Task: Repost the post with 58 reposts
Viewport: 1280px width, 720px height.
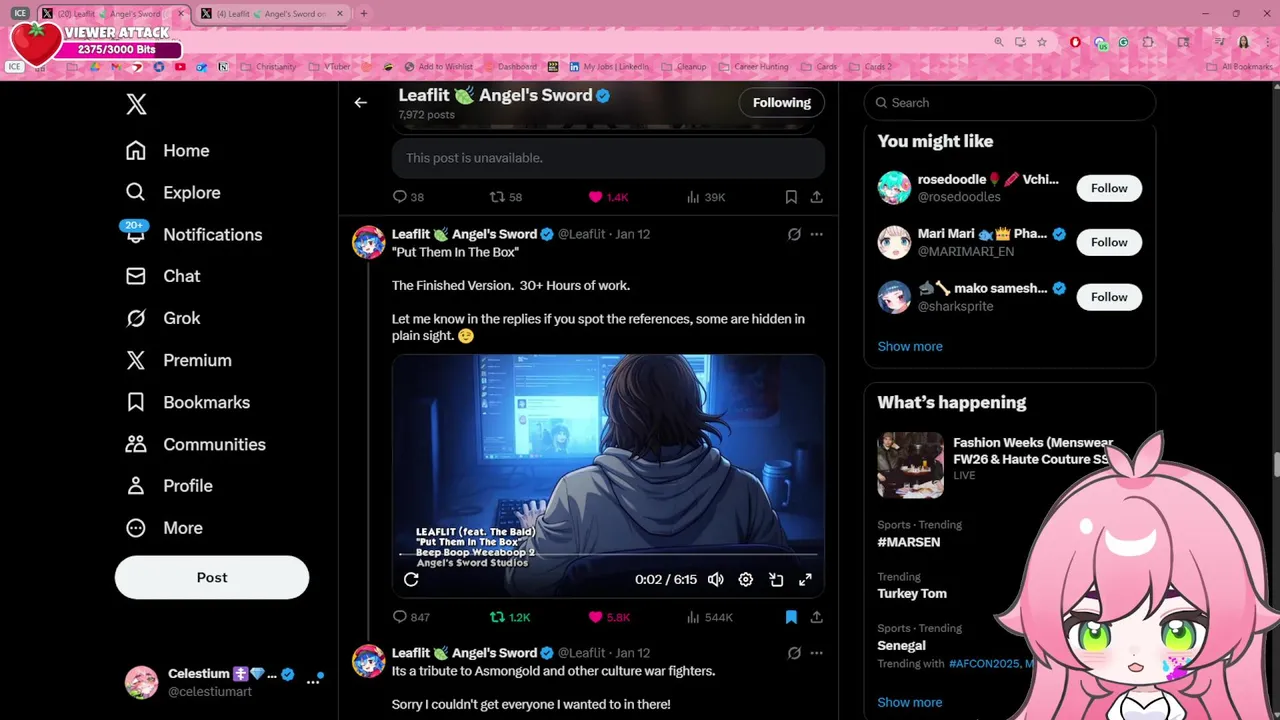Action: (x=506, y=197)
